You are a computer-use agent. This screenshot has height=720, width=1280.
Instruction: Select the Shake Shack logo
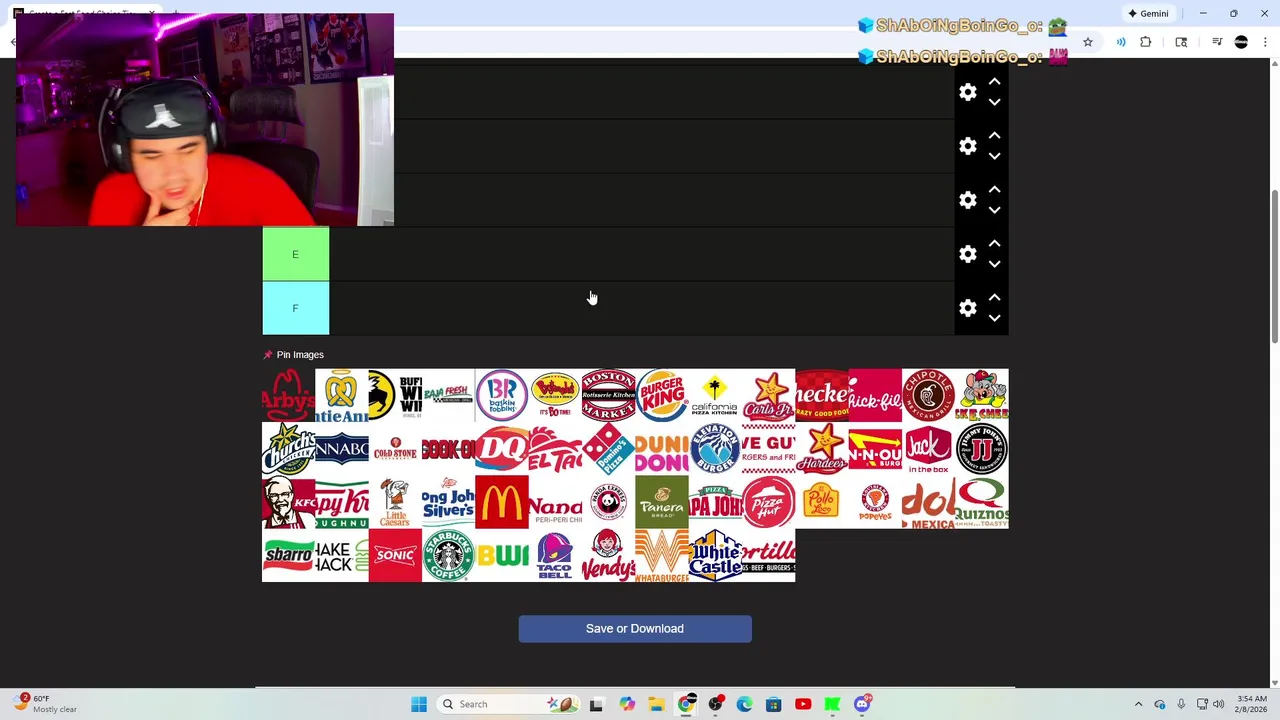(x=341, y=555)
